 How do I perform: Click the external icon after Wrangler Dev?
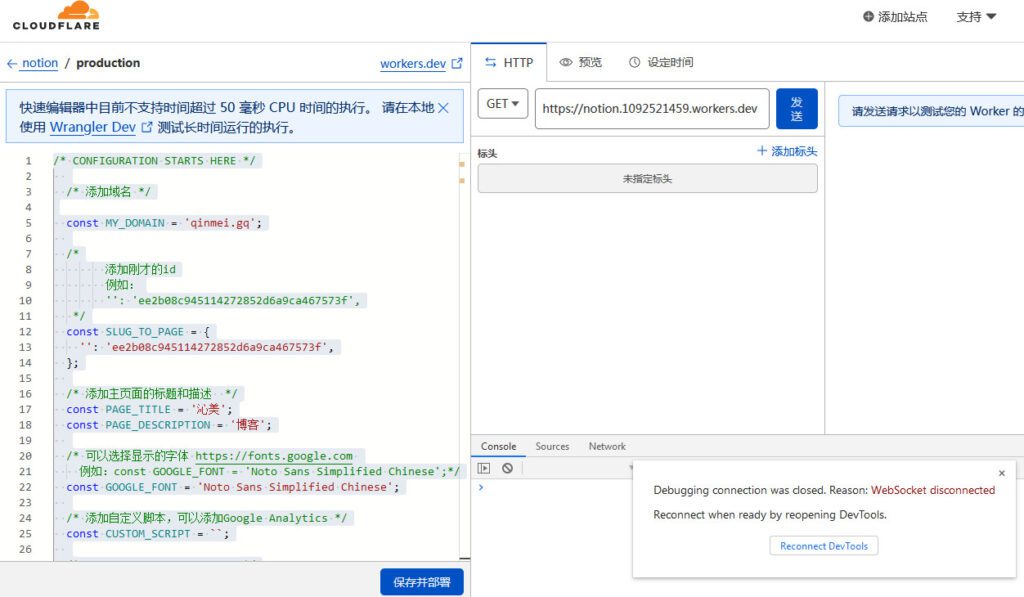147,127
